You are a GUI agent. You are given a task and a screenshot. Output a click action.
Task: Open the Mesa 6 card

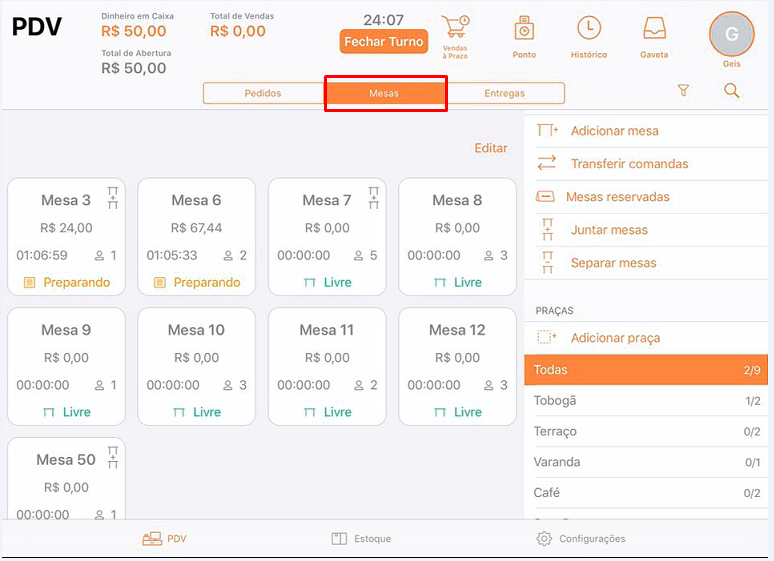pos(196,237)
